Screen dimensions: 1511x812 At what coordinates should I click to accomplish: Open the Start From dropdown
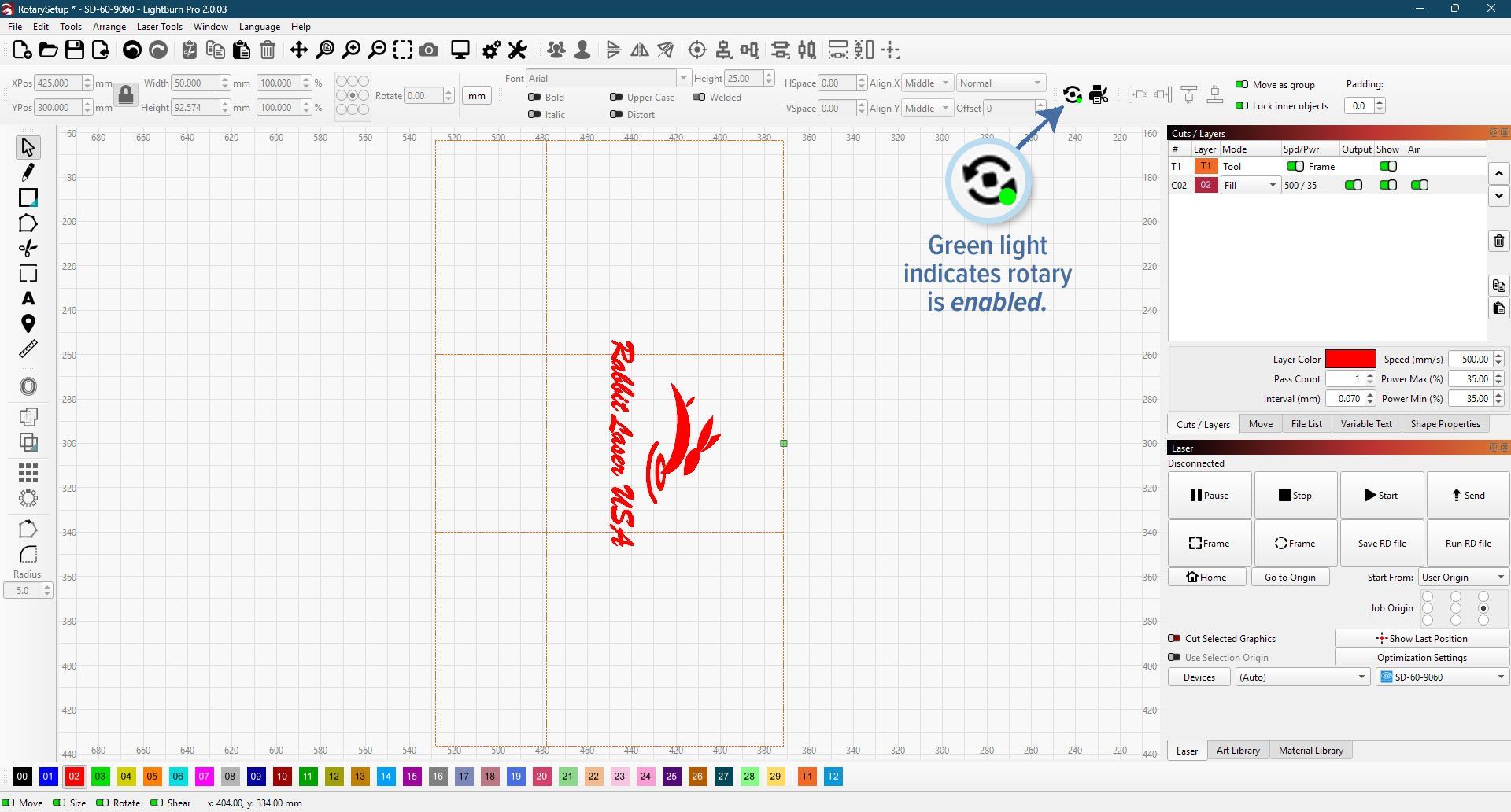pyautogui.click(x=1464, y=577)
